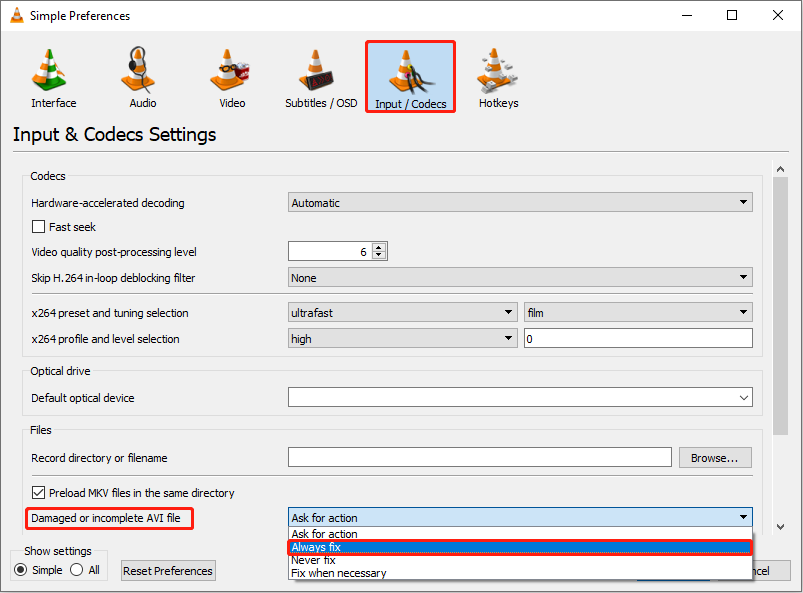Click the Record directory or filename field
The height and width of the screenshot is (593, 803).
point(479,457)
